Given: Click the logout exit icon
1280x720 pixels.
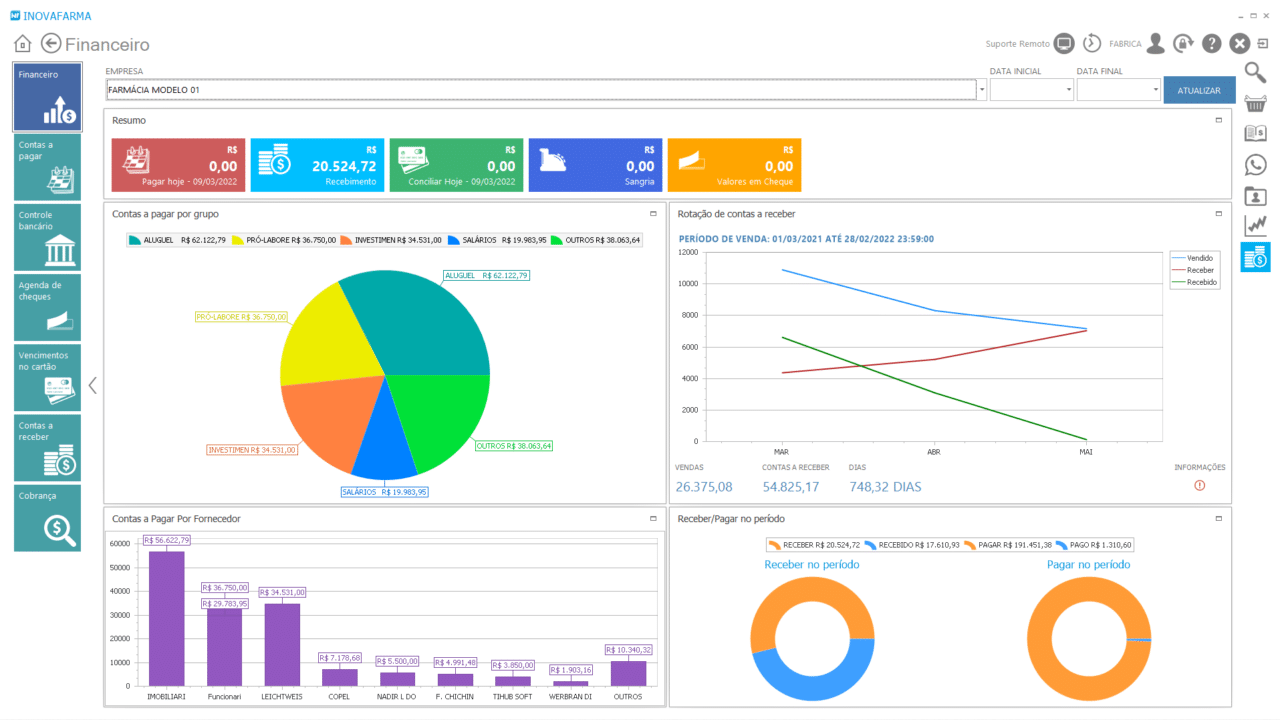Looking at the screenshot, I should [x=1263, y=44].
